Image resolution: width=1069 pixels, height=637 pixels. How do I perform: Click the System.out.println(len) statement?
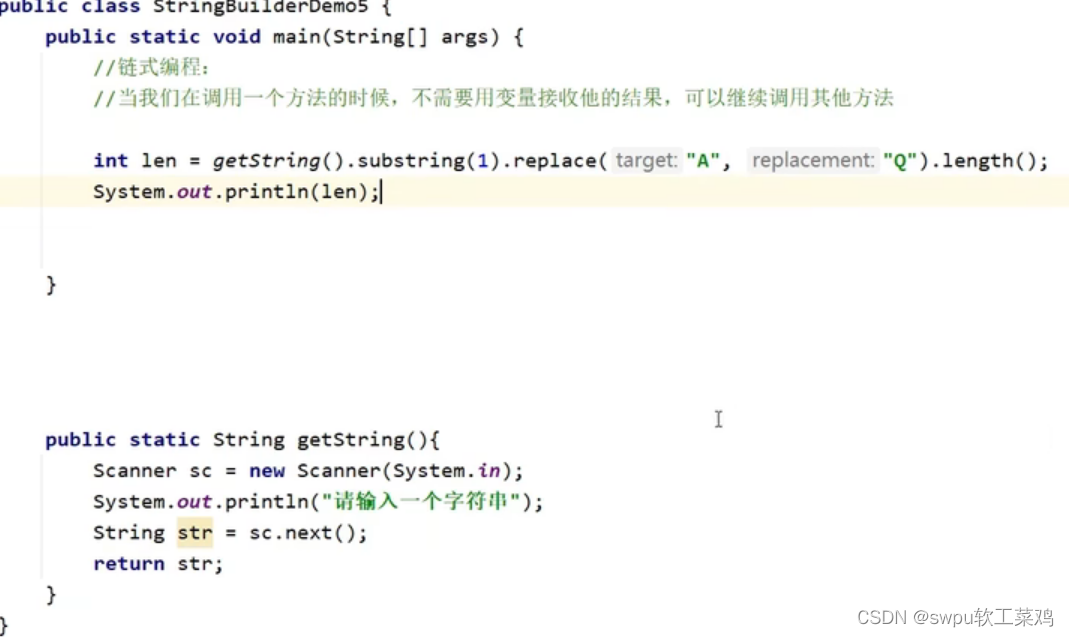coord(237,192)
